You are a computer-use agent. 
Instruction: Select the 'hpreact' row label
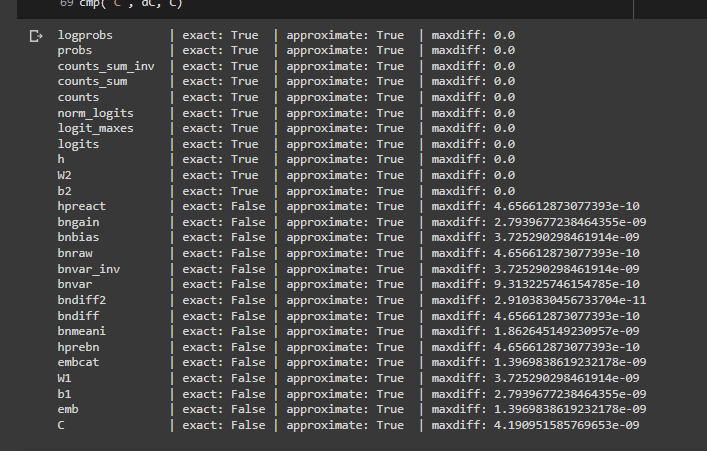point(82,207)
